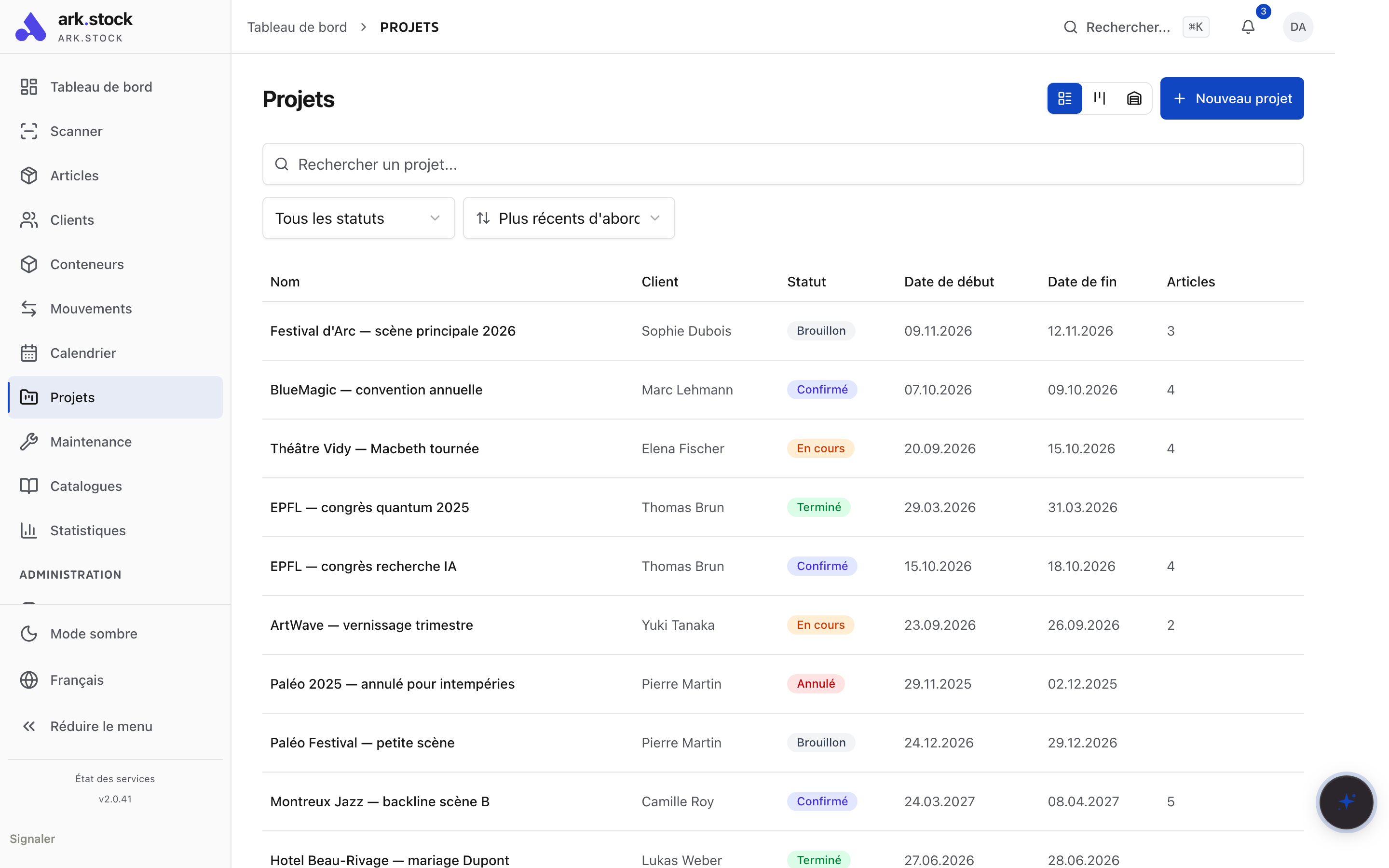The image size is (1389, 868).
Task: Open Catalogues in sidebar
Action: click(115, 486)
